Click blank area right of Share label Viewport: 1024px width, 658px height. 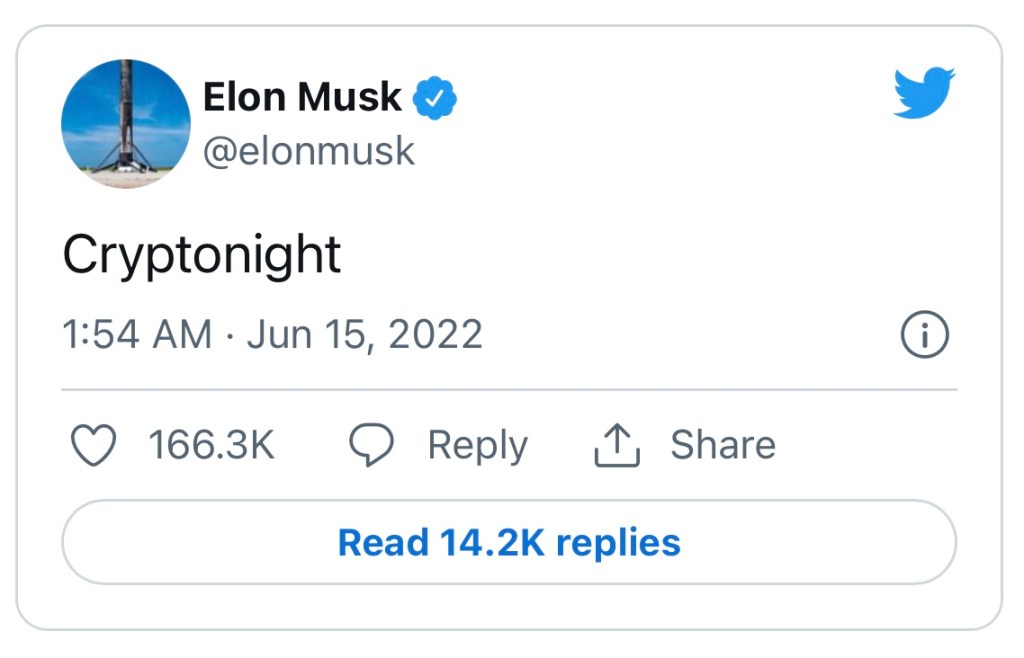point(870,445)
